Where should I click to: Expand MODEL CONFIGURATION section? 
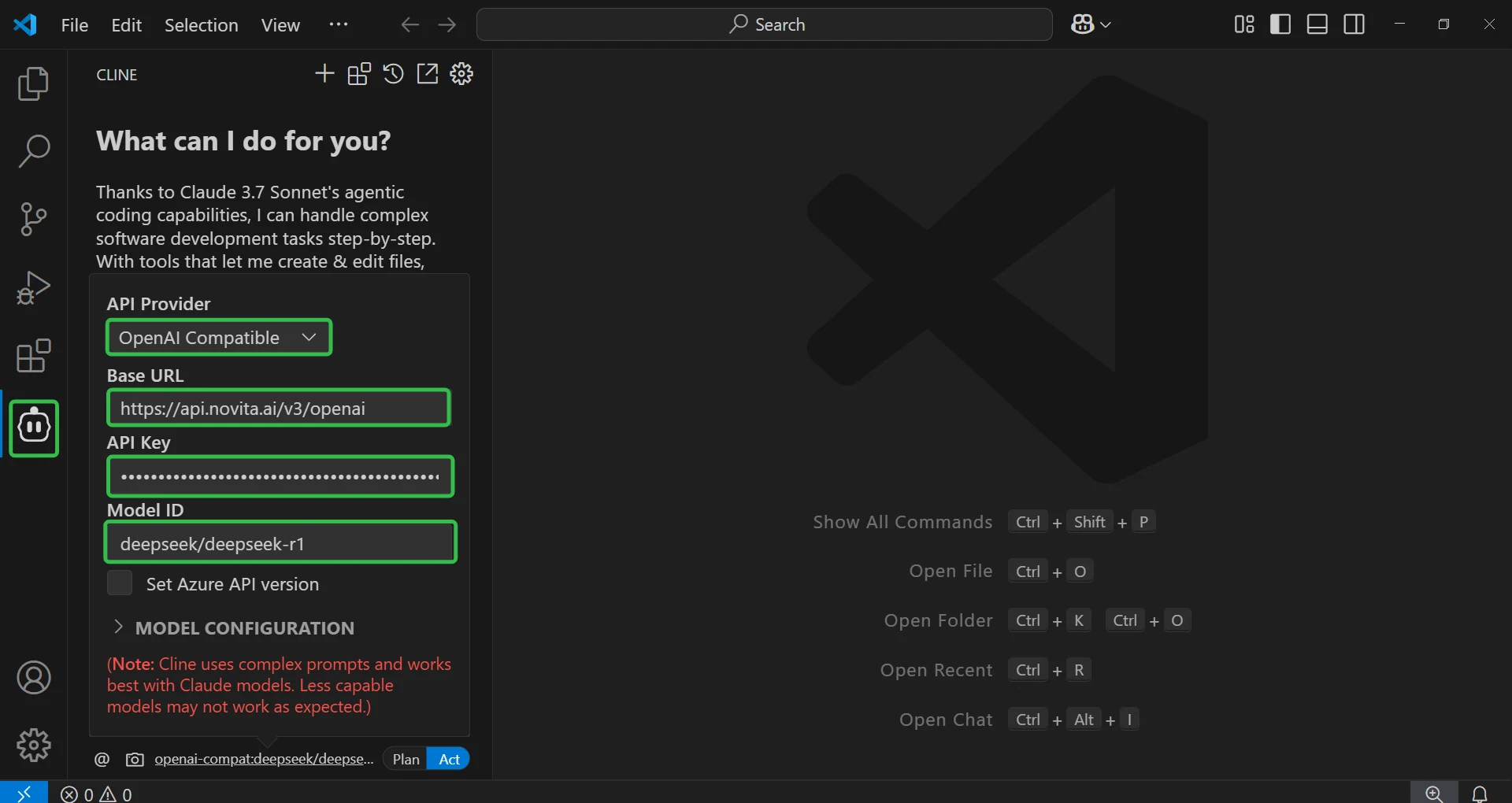(233, 628)
